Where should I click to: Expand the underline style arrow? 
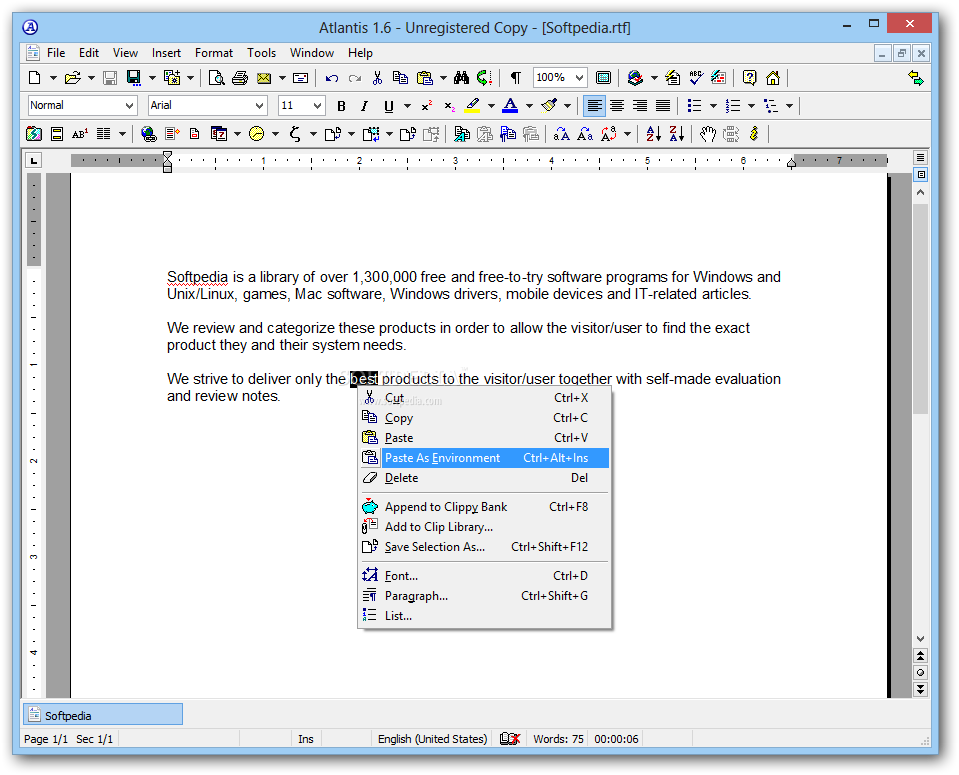tap(407, 106)
